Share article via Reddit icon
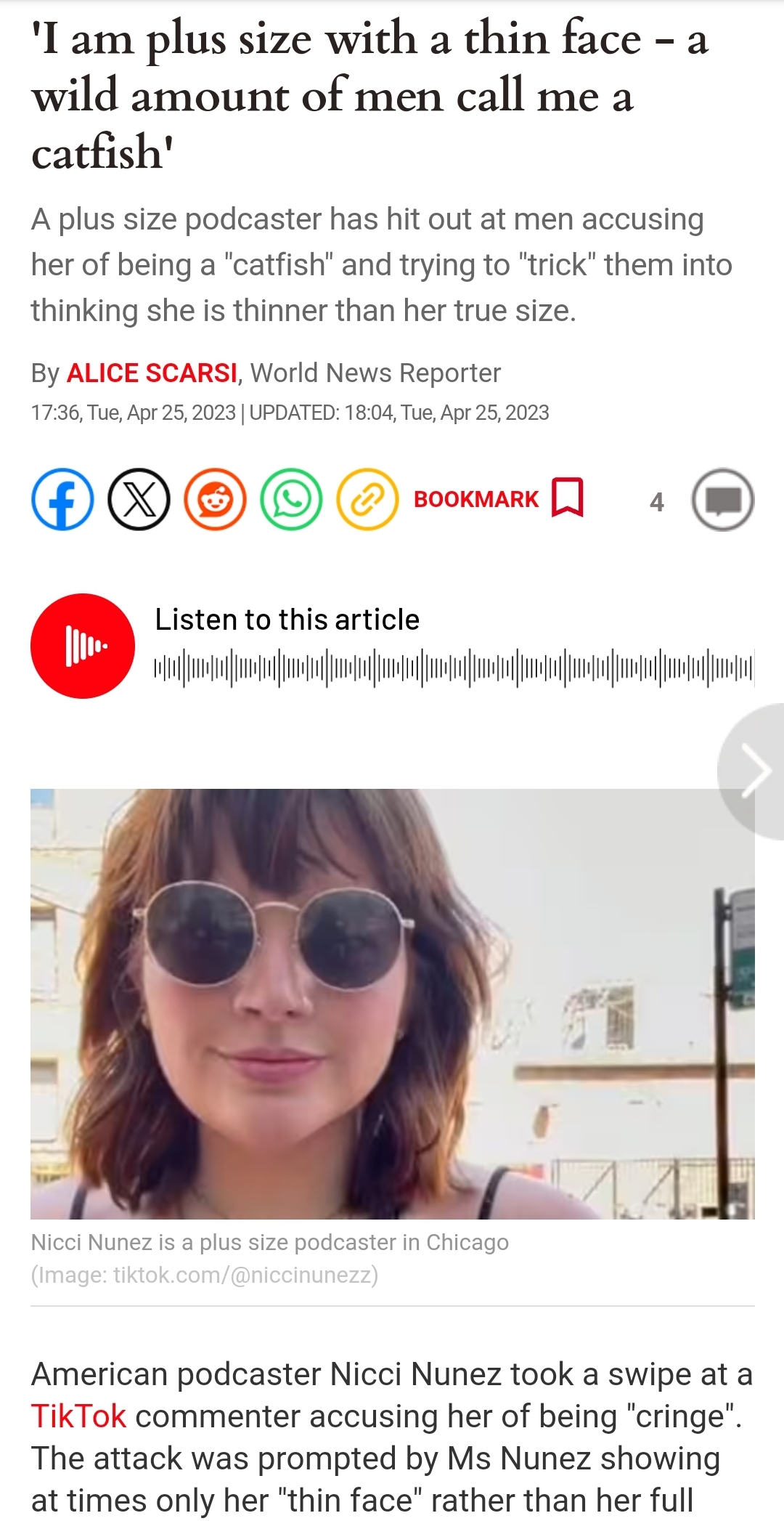Image resolution: width=784 pixels, height=1521 pixels. (x=215, y=500)
